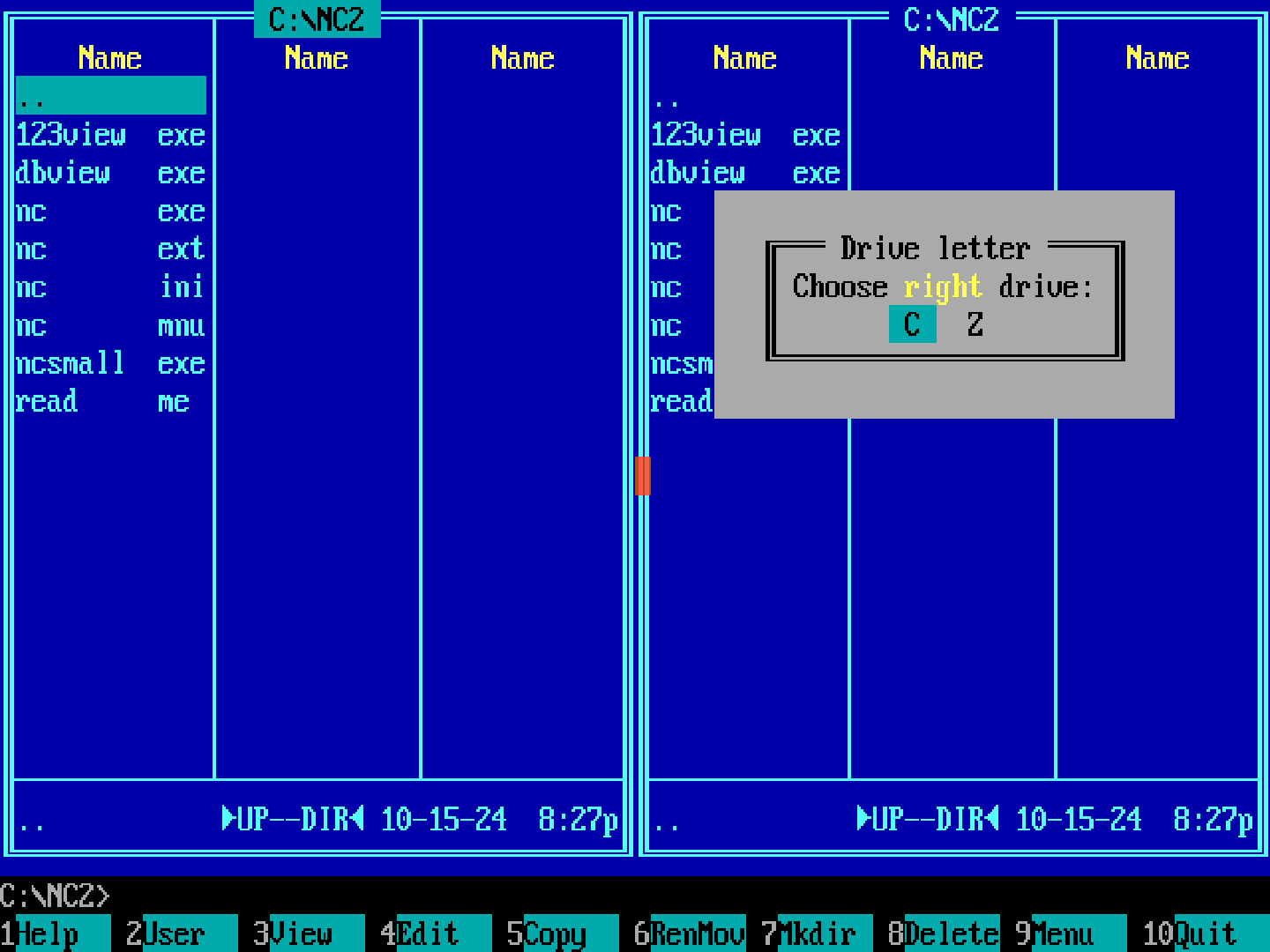
Task: Select 123view exe in left panel
Action: pos(111,134)
